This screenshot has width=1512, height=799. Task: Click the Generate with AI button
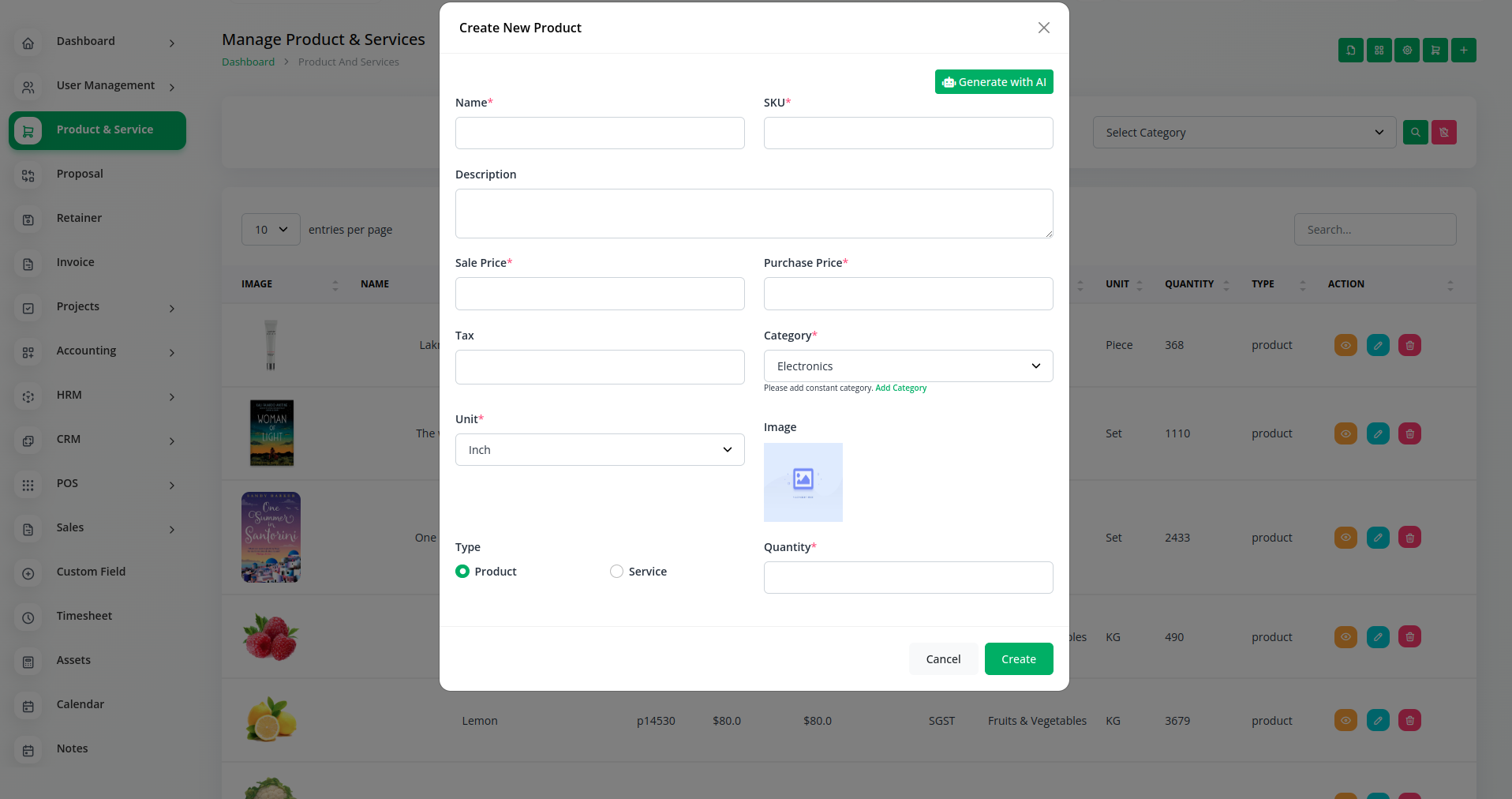[x=994, y=82]
